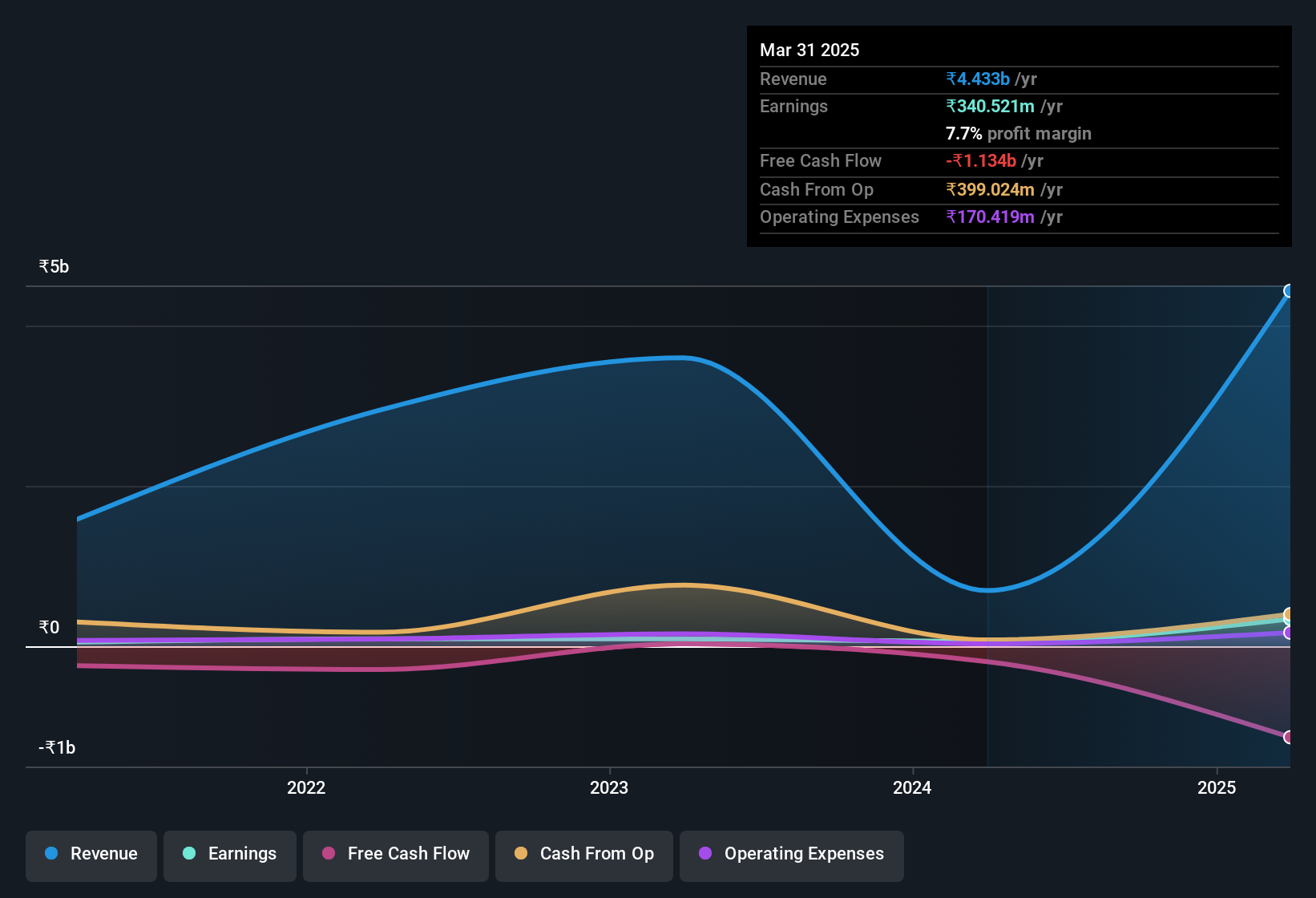The width and height of the screenshot is (1316, 898).
Task: Click the -₹1.134b free cash flow value
Action: (x=981, y=160)
